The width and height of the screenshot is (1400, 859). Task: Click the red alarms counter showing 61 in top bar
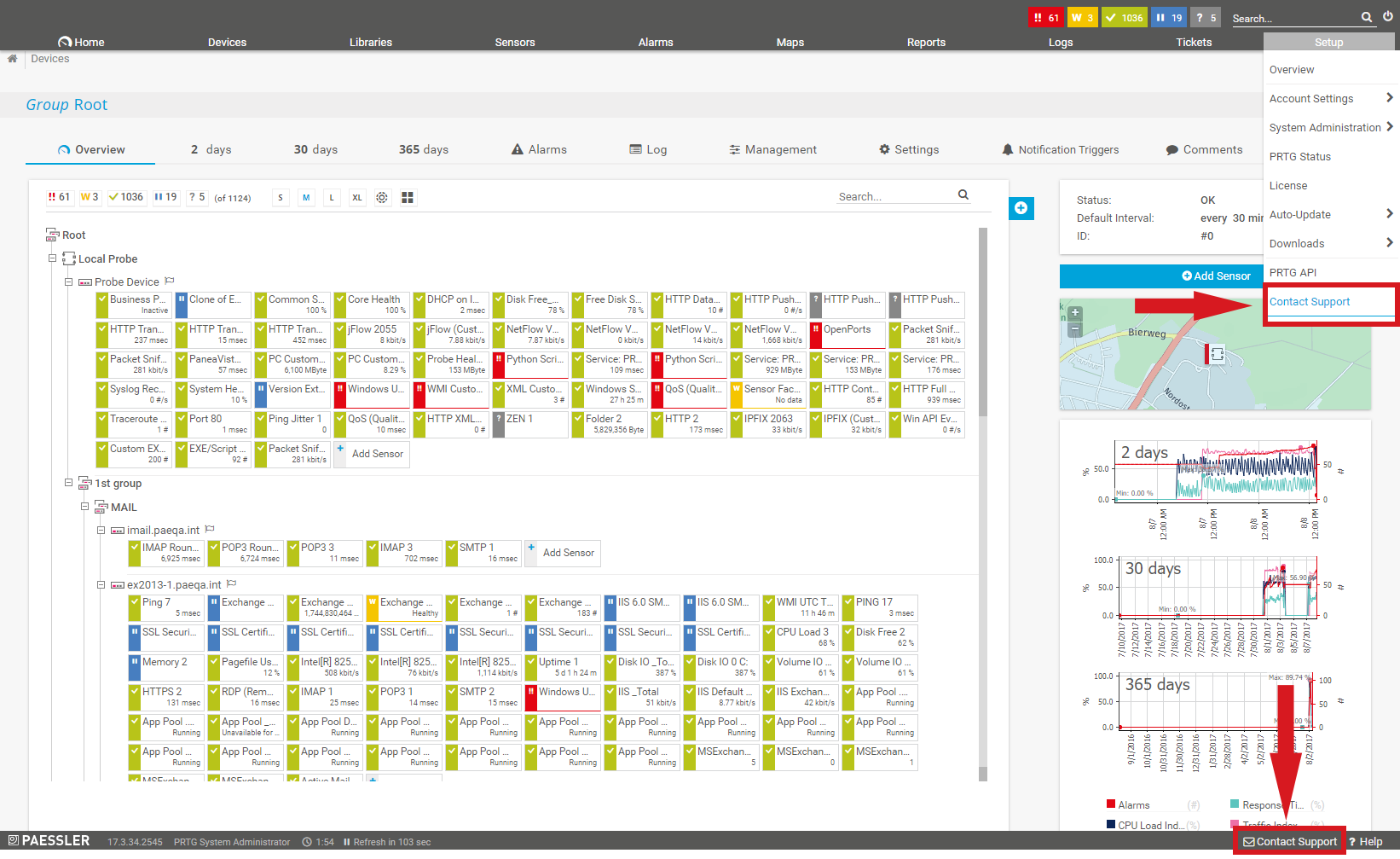click(x=1046, y=17)
